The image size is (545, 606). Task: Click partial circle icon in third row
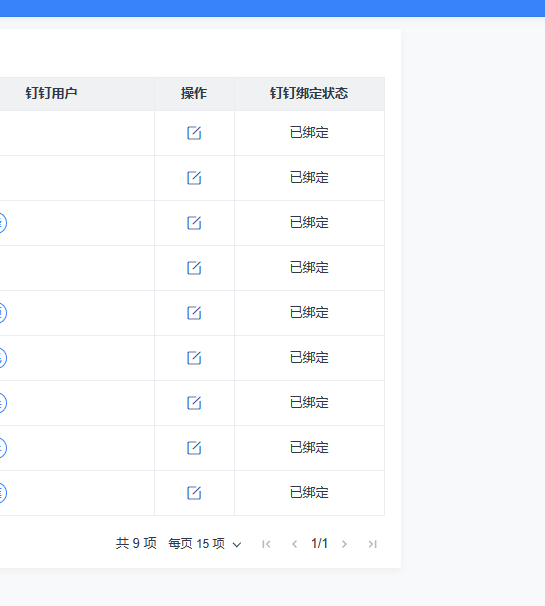(x=2, y=223)
